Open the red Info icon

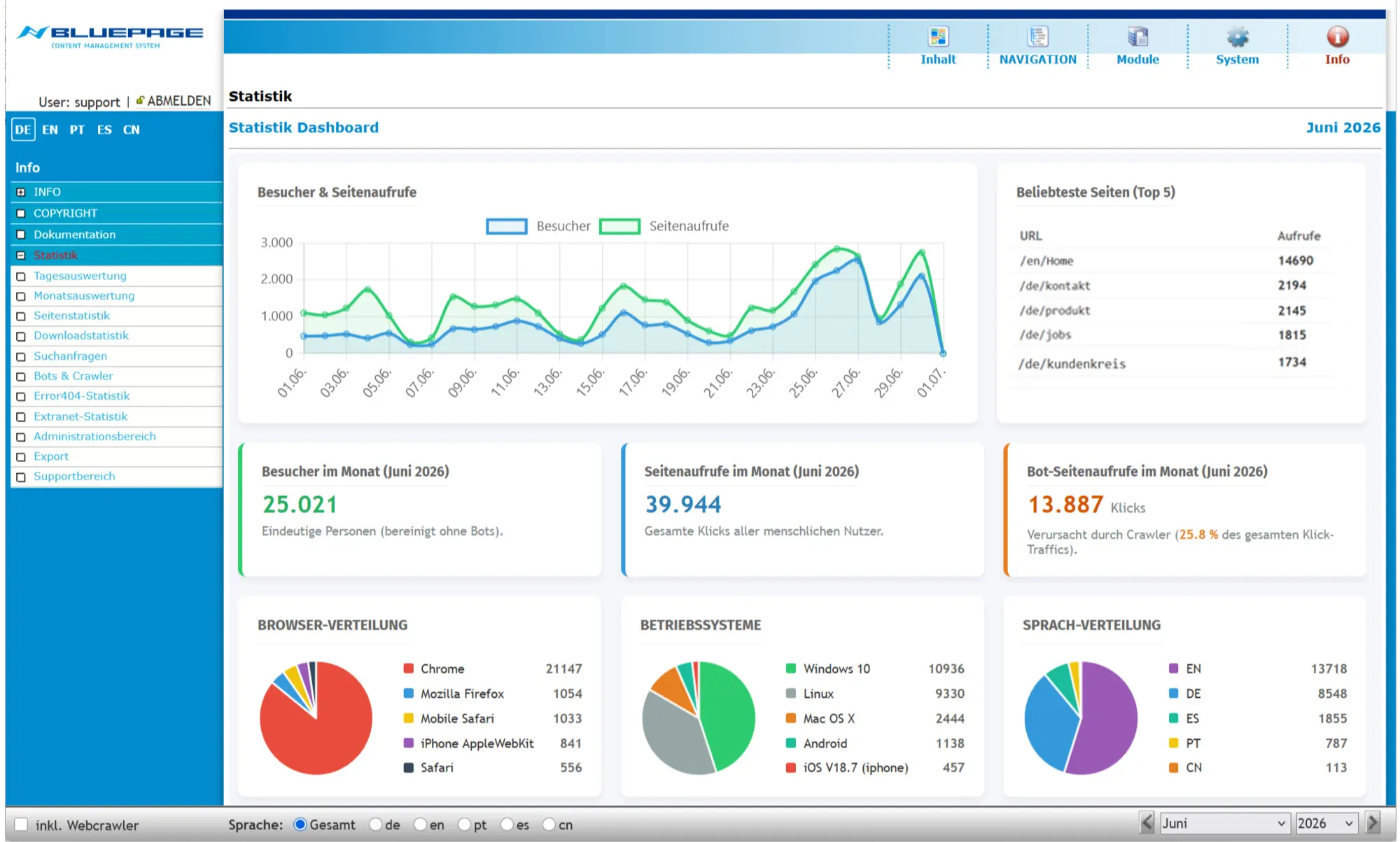click(x=1337, y=36)
